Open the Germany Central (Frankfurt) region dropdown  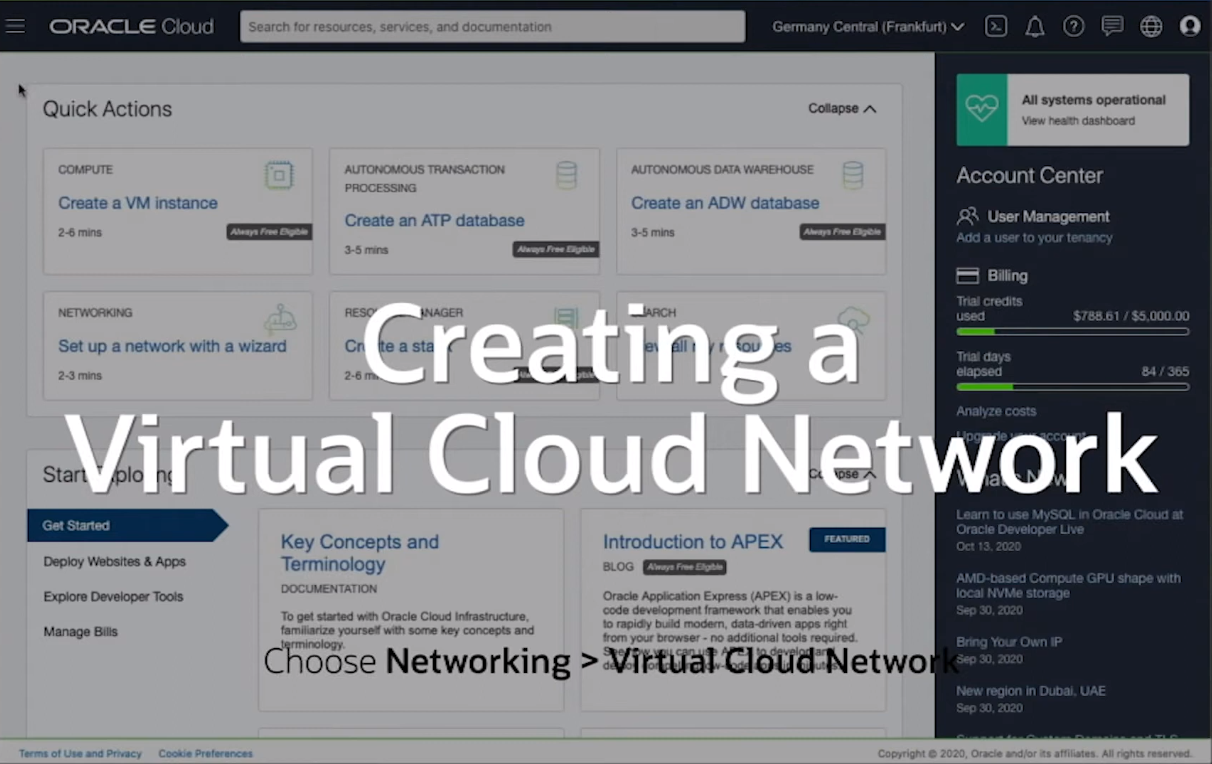[866, 26]
